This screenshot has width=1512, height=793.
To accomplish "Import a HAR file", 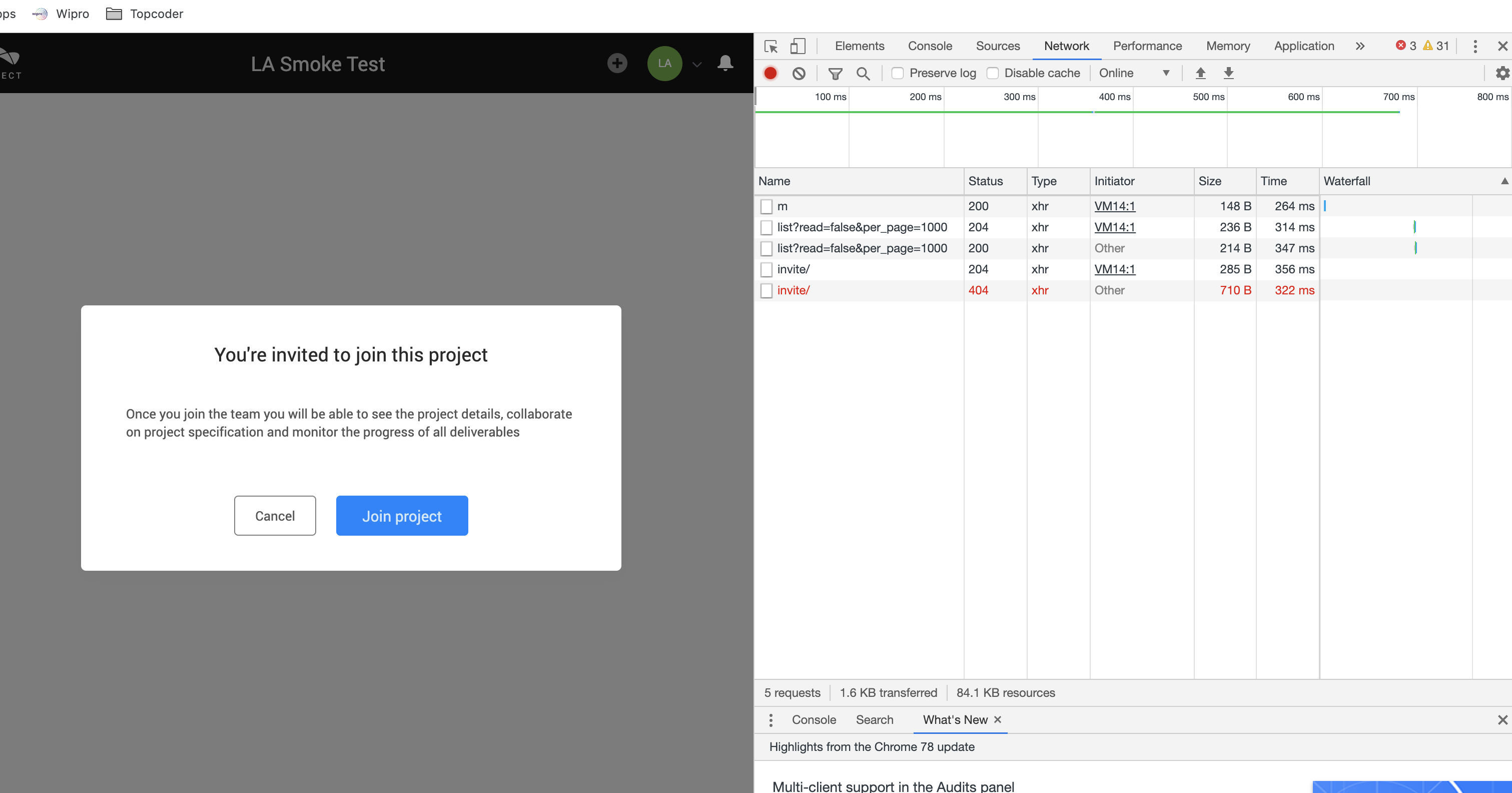I will 1201,73.
